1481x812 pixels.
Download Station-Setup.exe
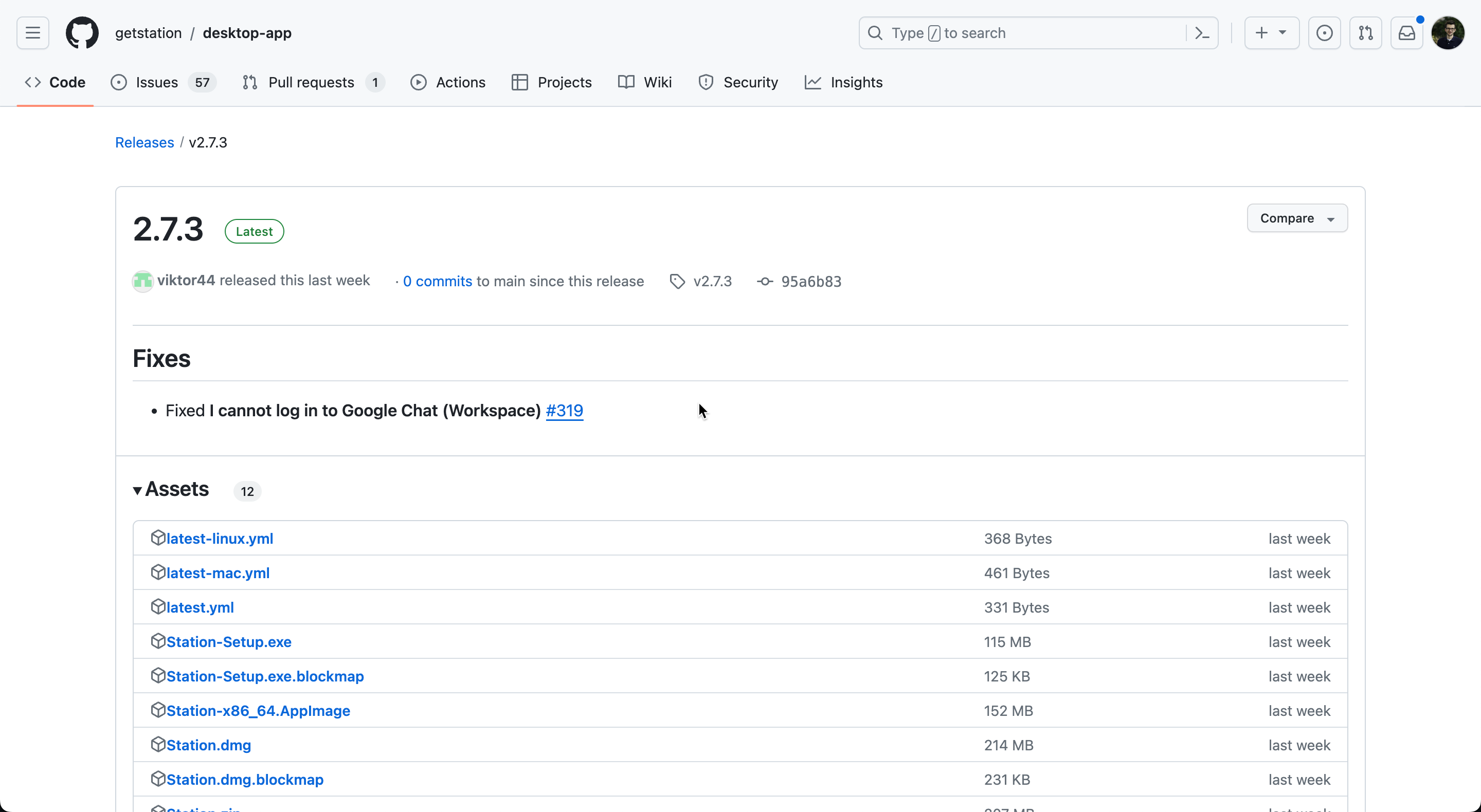(x=229, y=642)
